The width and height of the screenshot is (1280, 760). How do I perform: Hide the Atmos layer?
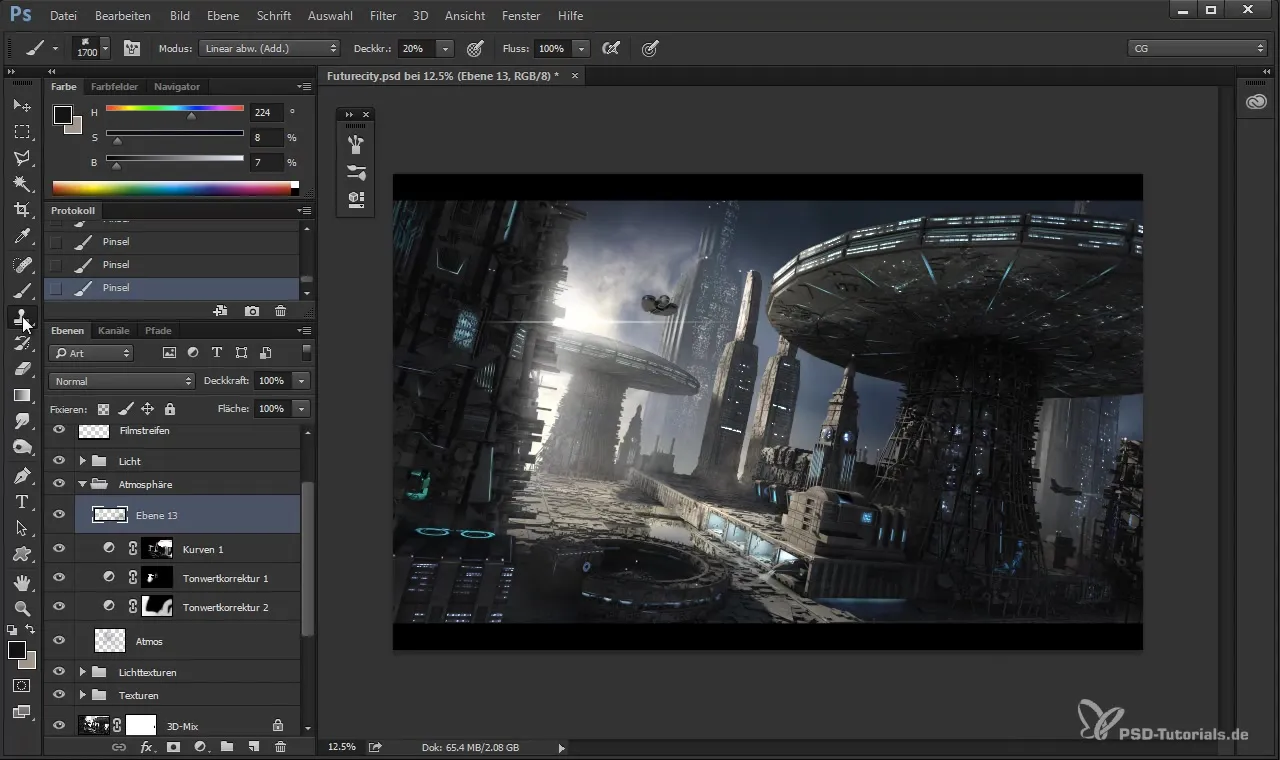pyautogui.click(x=59, y=641)
